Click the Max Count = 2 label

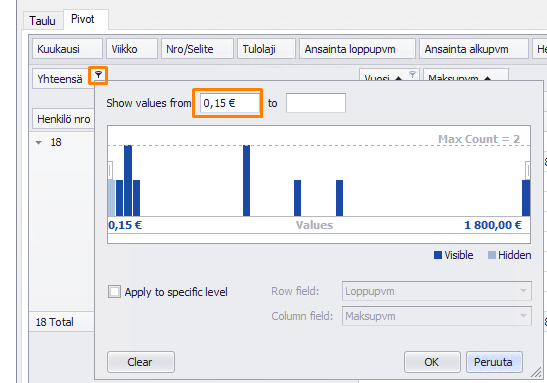click(x=479, y=139)
